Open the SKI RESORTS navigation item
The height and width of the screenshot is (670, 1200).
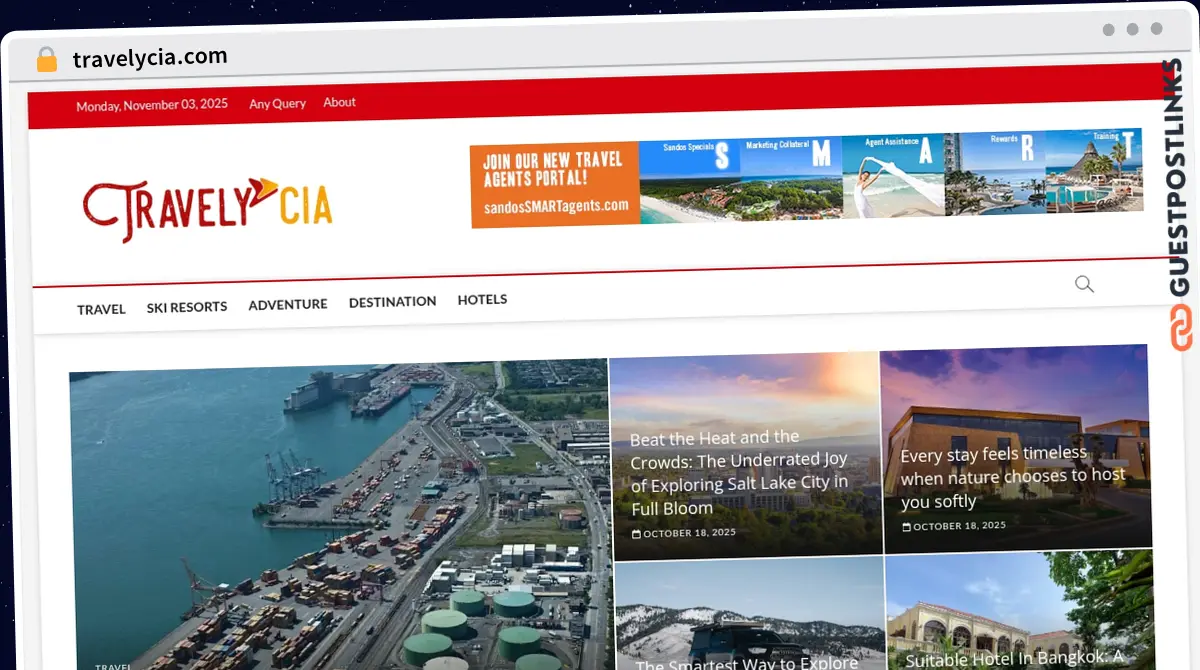(x=187, y=307)
